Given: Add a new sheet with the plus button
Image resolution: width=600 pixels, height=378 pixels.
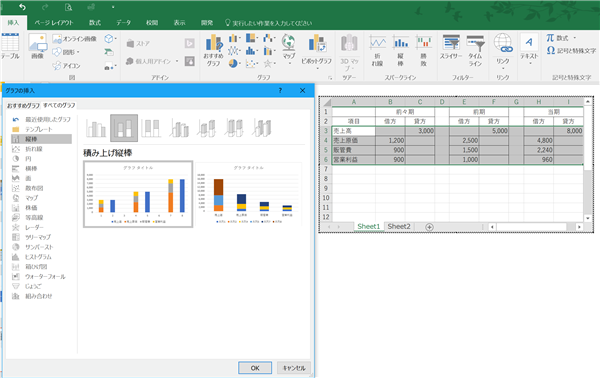Looking at the screenshot, I should 429,227.
